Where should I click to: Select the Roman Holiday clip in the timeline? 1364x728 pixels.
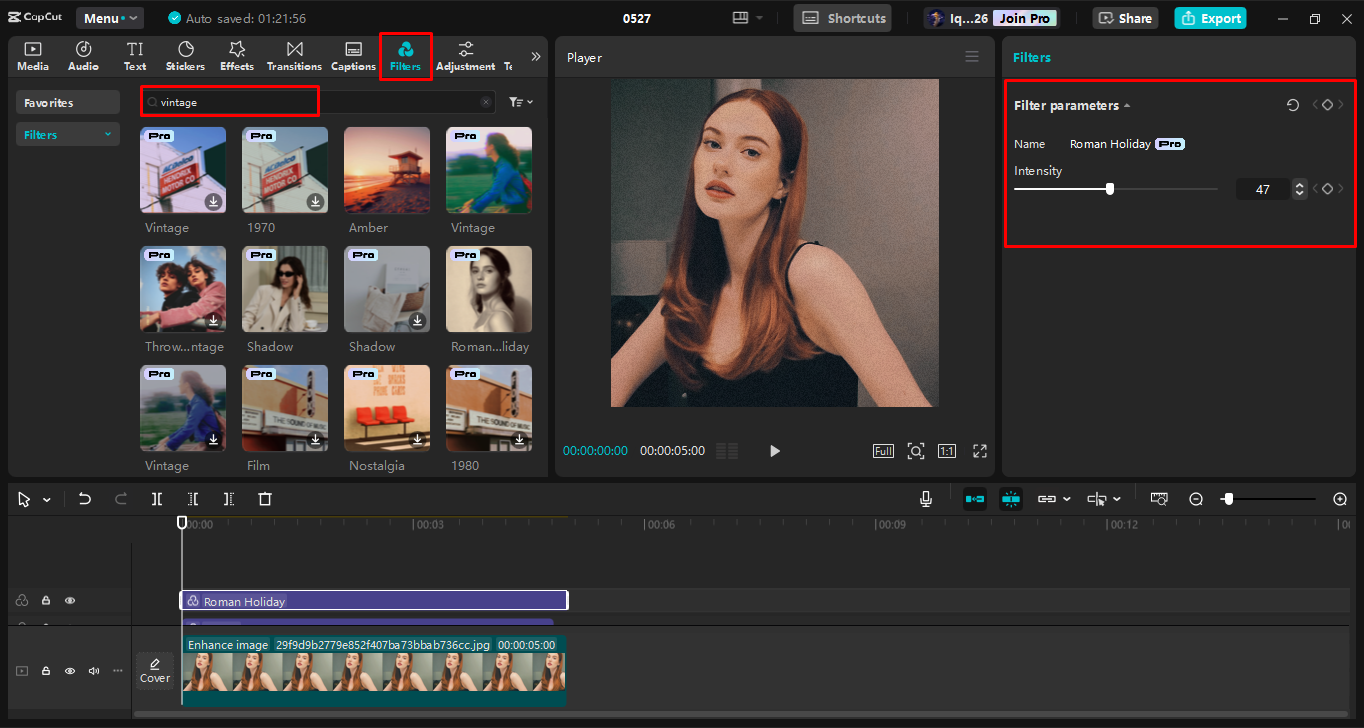[373, 599]
